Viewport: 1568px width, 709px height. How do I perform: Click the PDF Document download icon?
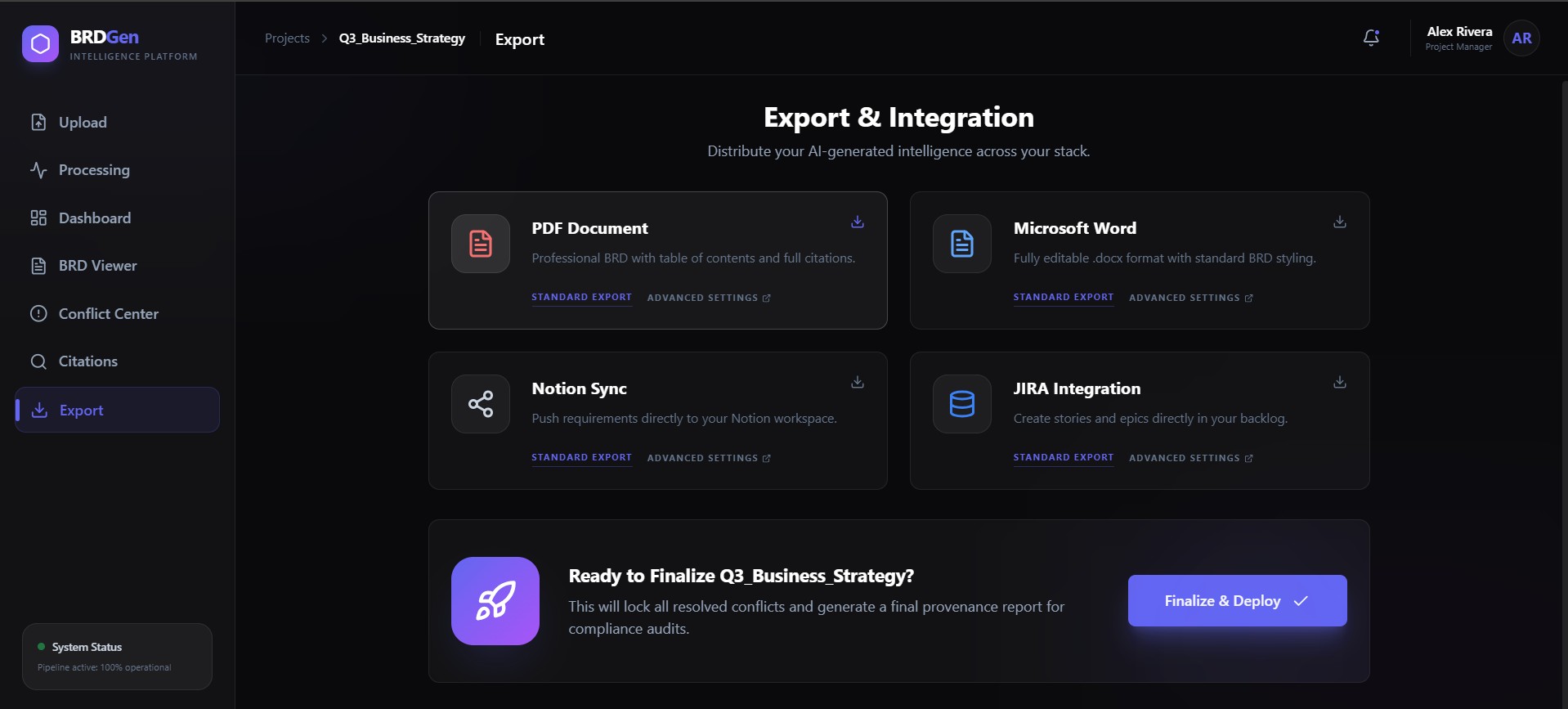click(x=858, y=222)
